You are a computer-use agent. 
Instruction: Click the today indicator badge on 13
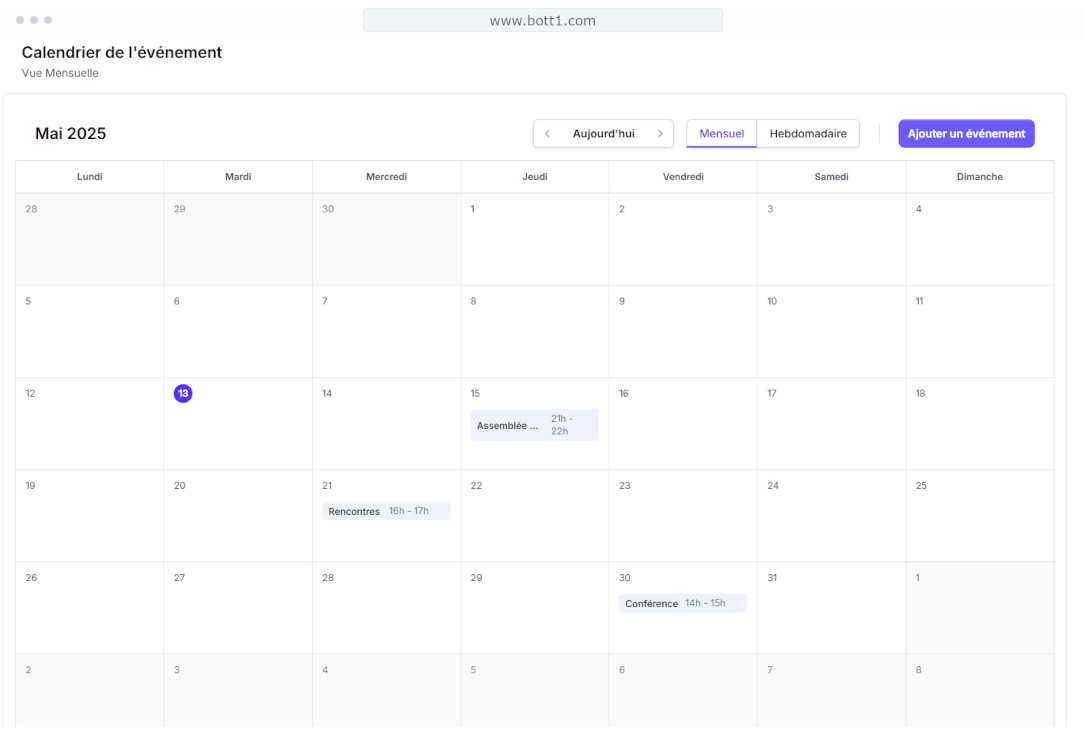183,393
